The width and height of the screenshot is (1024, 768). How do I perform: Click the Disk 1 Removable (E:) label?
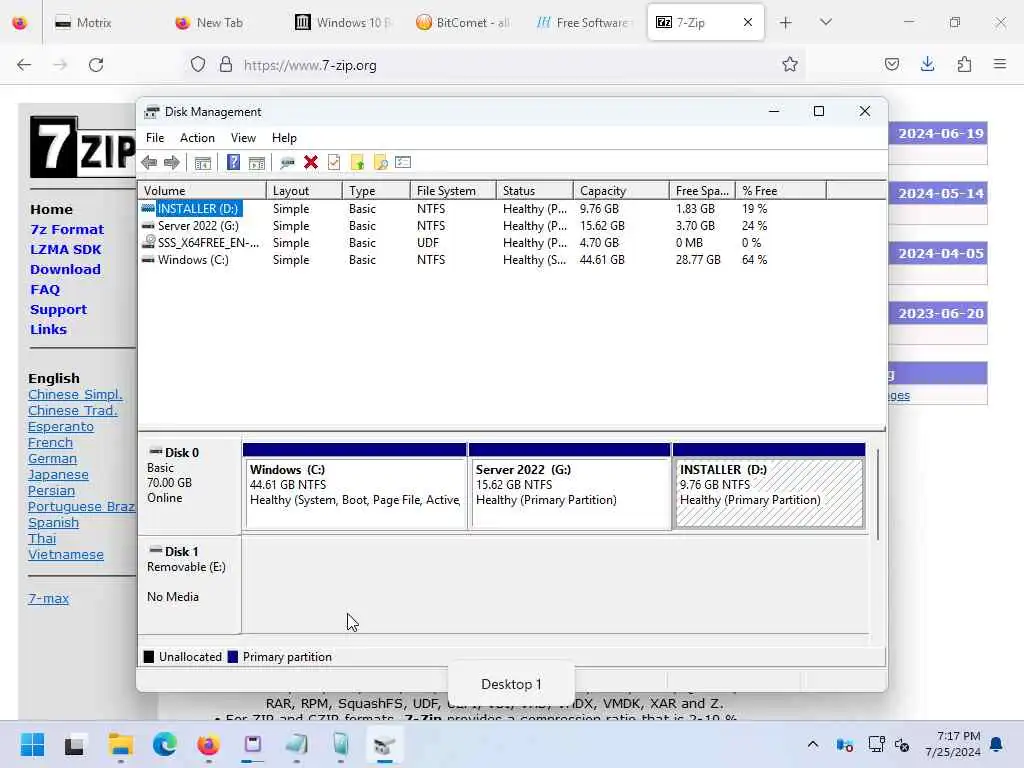coord(189,584)
